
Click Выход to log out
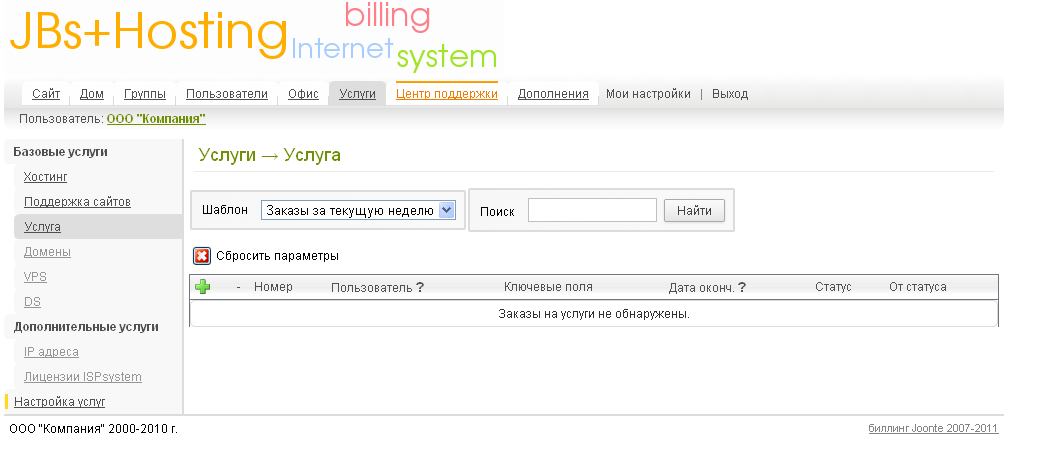pos(730,94)
